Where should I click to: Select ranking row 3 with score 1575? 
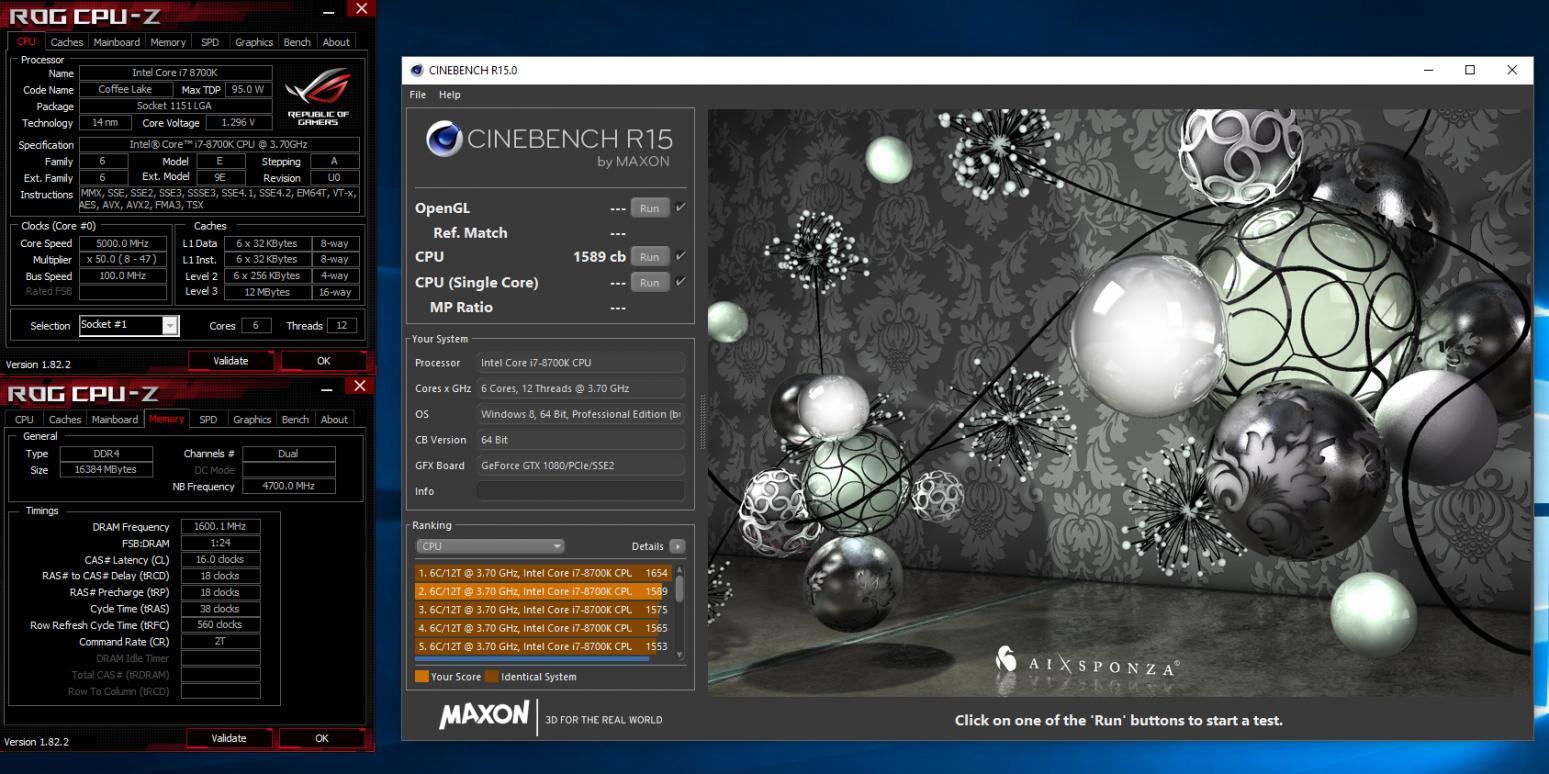pyautogui.click(x=544, y=609)
